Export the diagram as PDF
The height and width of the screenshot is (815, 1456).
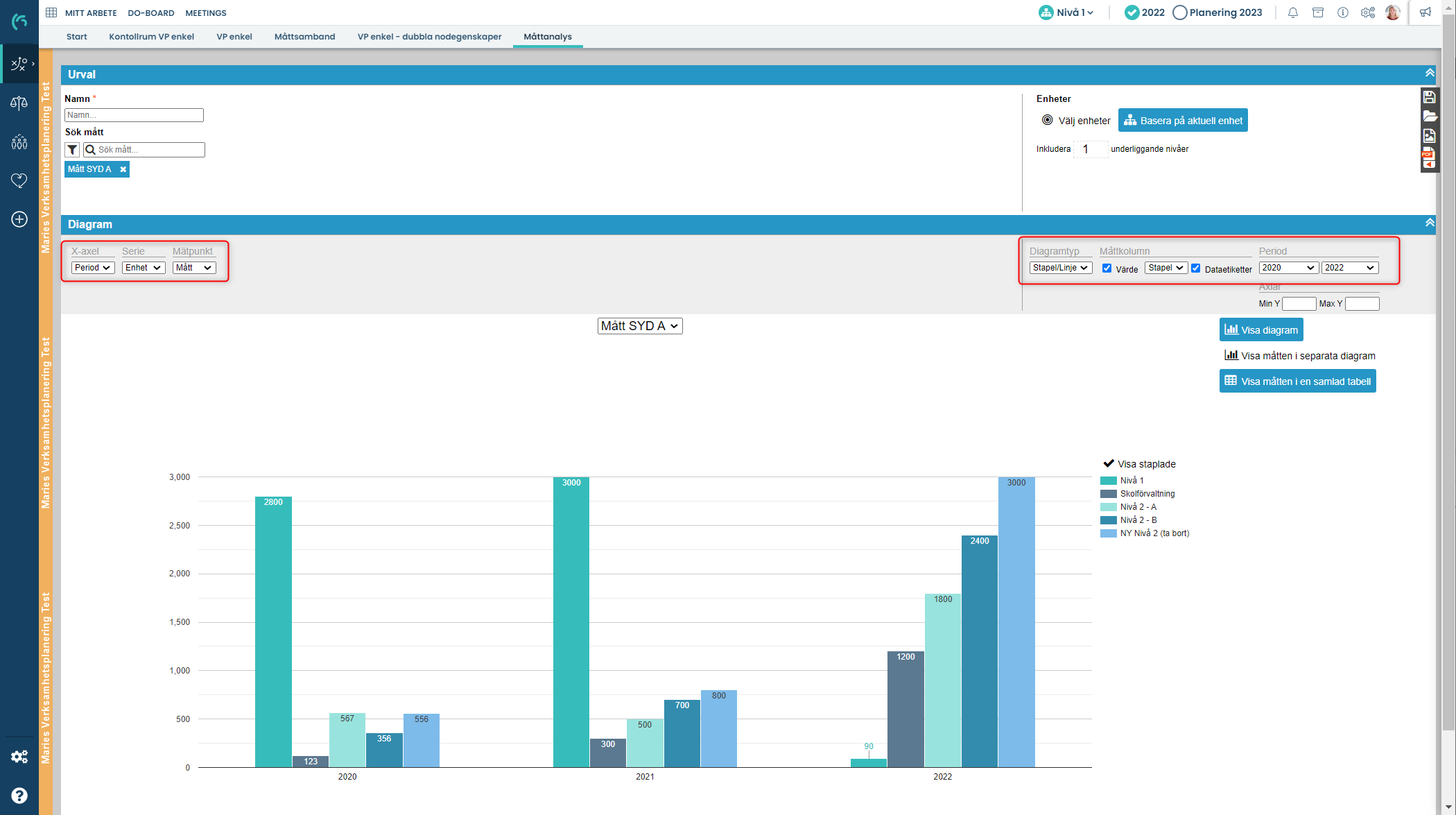coord(1428,153)
